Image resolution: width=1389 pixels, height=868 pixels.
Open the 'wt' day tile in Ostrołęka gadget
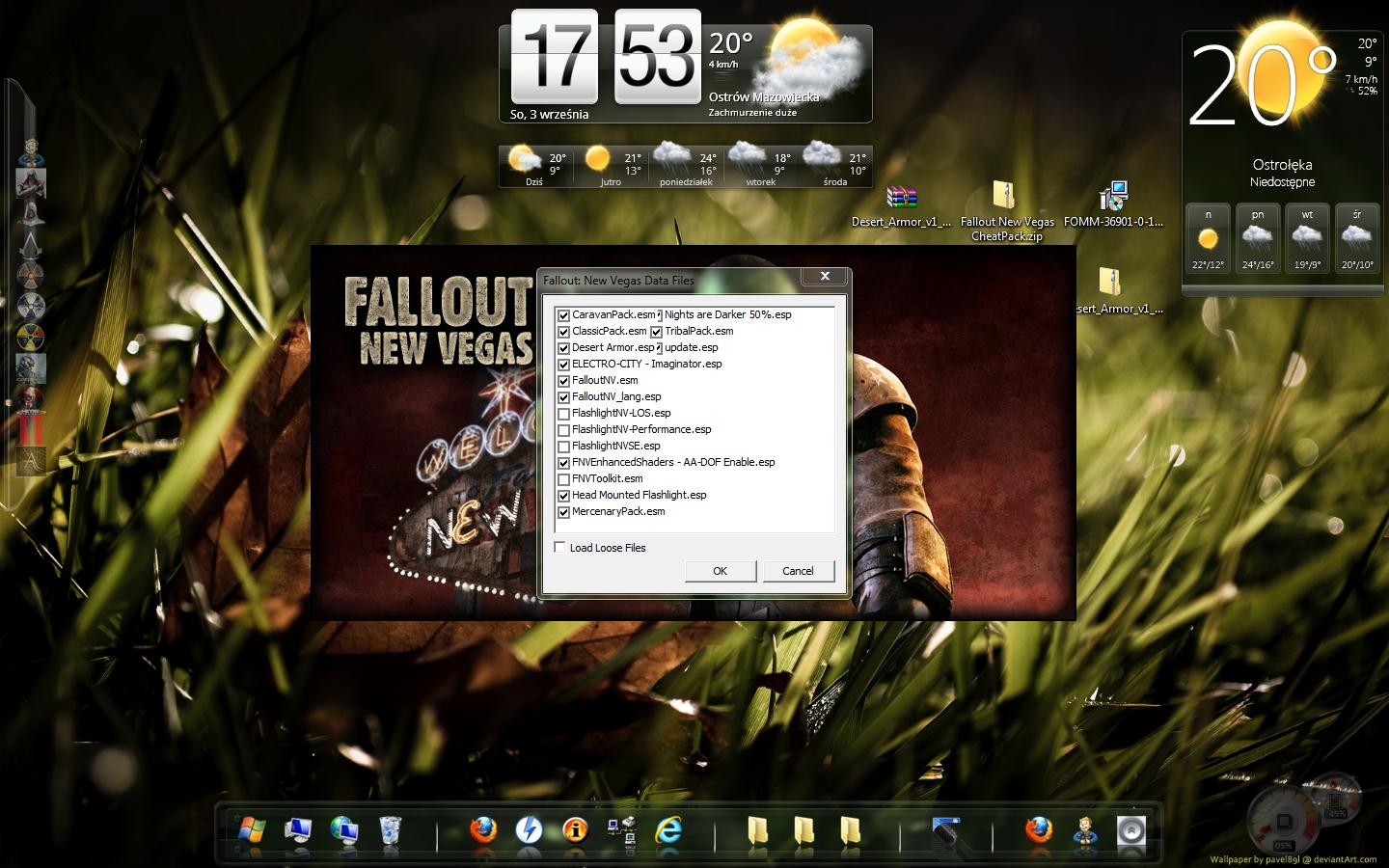pyautogui.click(x=1307, y=238)
